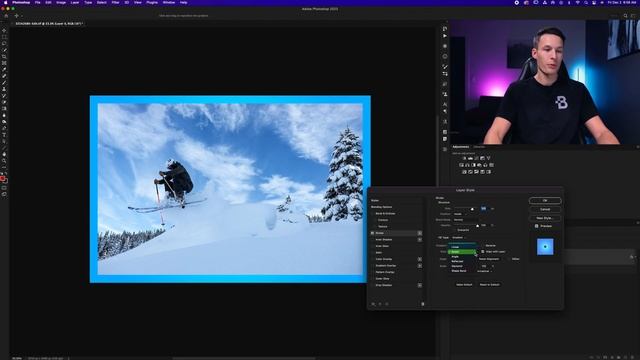Delete effect with Layer Style trash icon
This screenshot has width=640, height=360.
point(422,304)
